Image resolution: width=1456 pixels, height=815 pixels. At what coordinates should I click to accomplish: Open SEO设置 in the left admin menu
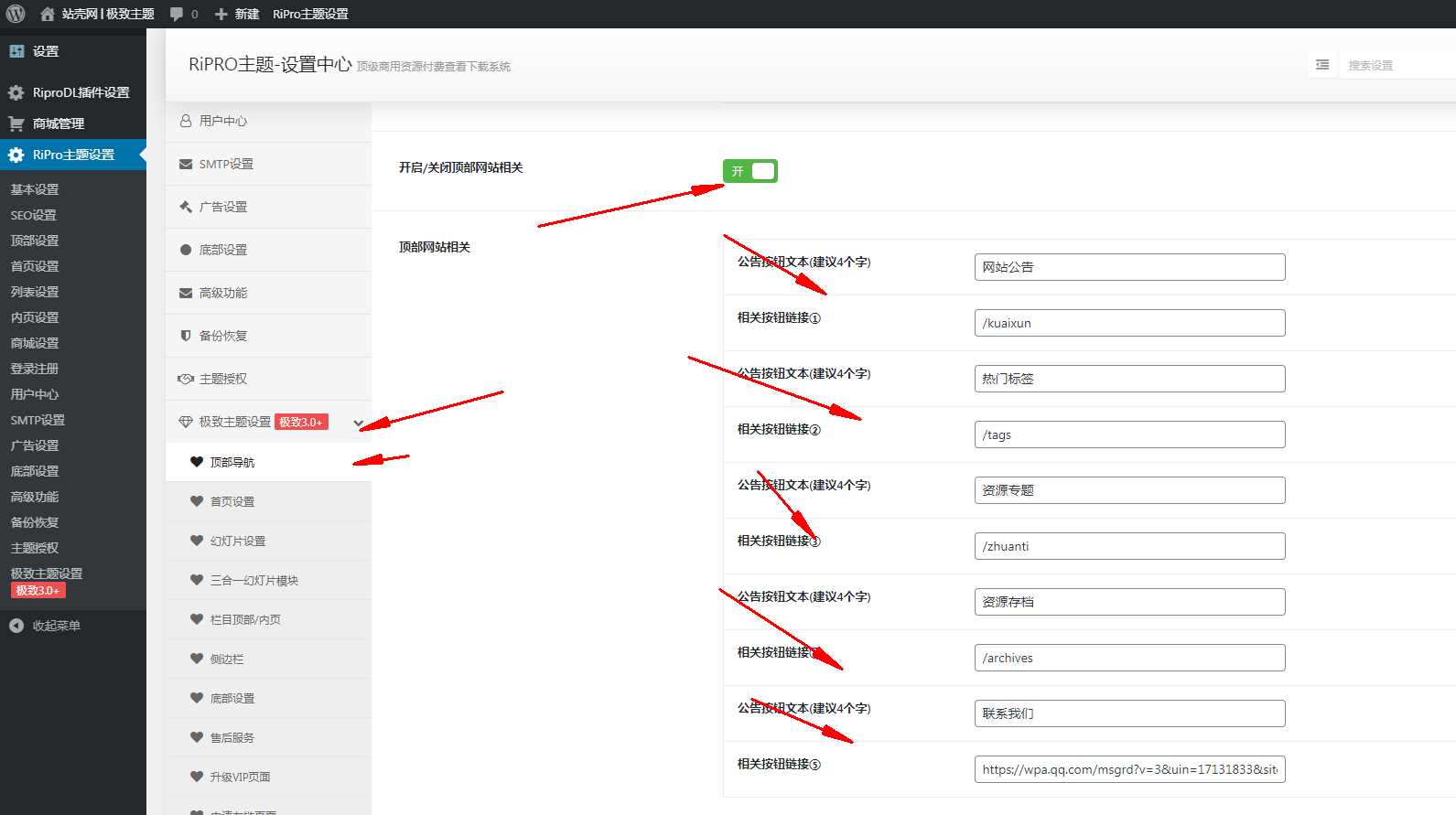pyautogui.click(x=34, y=215)
